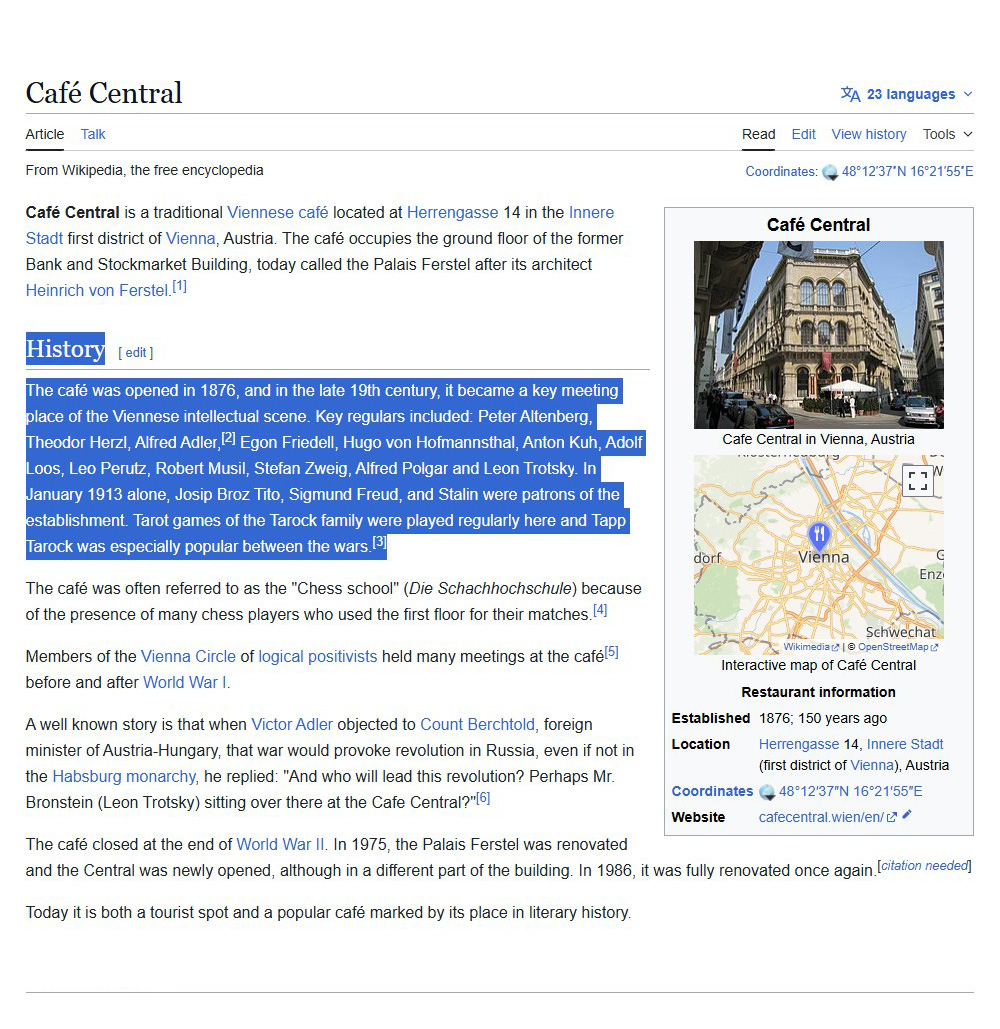1000x1029 pixels.
Task: Open the World War II link
Action: [x=281, y=845]
